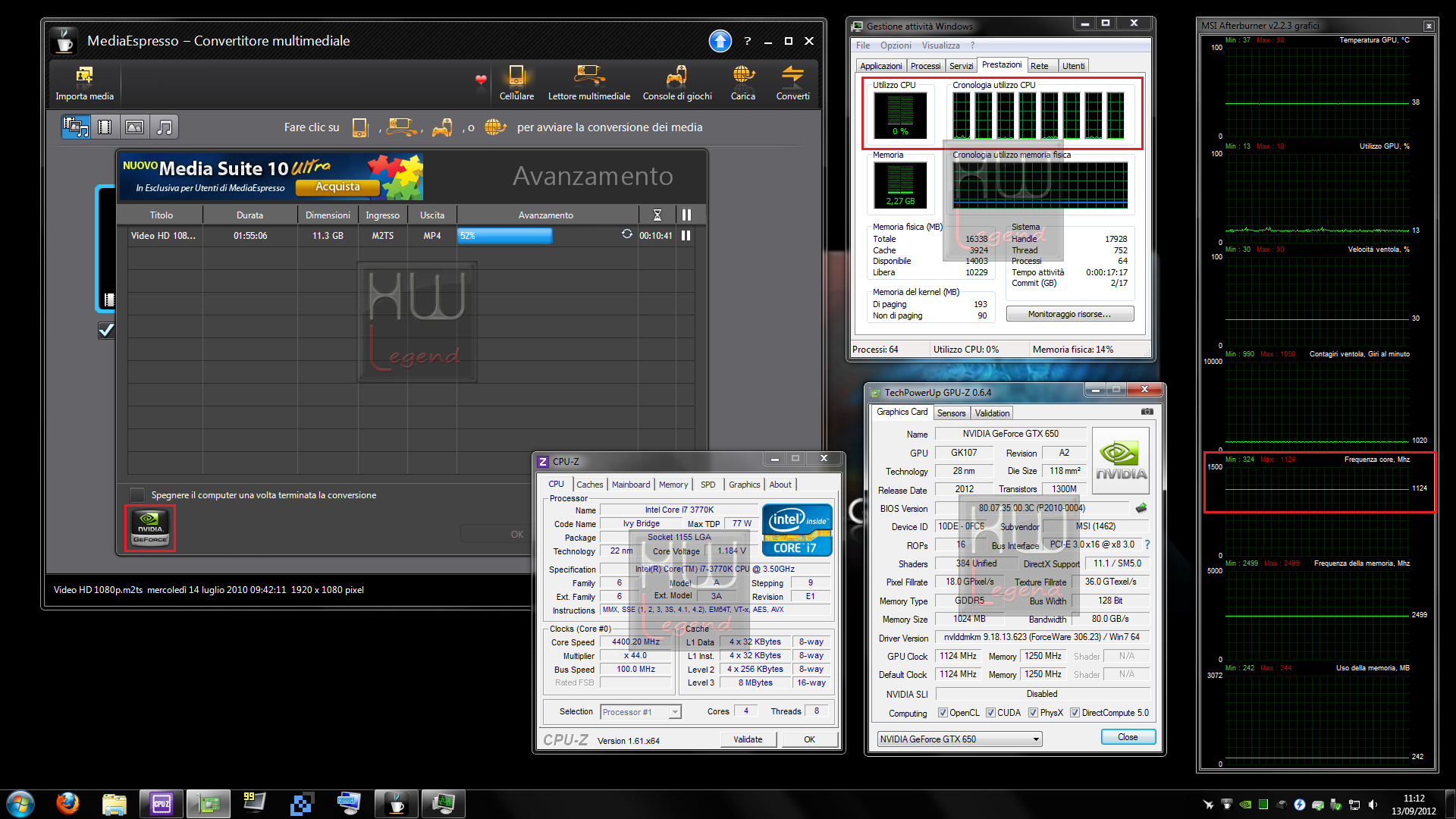
Task: Filter by video filmstrip icon
Action: [x=105, y=127]
